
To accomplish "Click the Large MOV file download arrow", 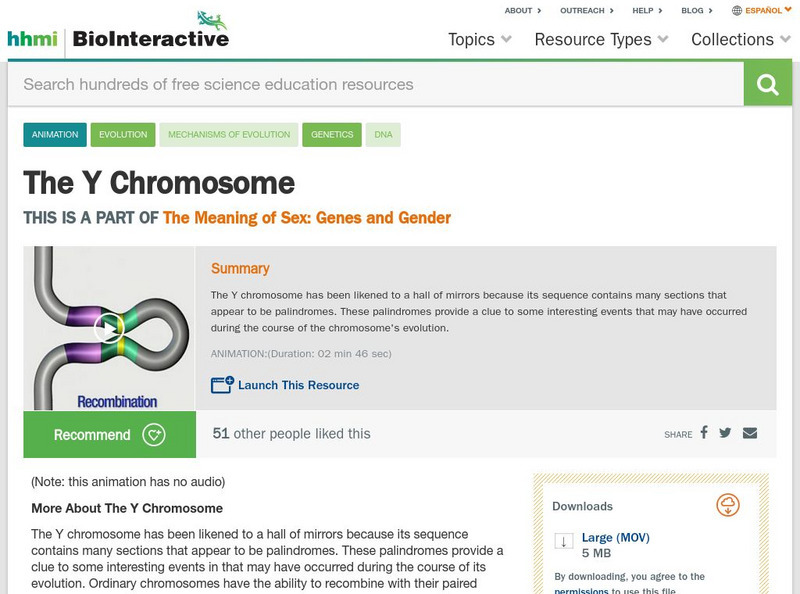I will (563, 542).
